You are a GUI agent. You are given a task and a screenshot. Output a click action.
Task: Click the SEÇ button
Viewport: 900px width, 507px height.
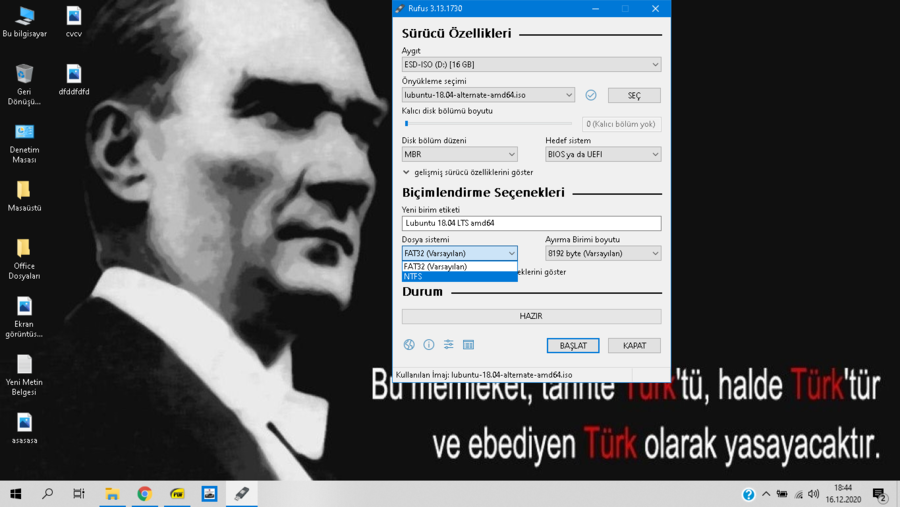coord(634,95)
